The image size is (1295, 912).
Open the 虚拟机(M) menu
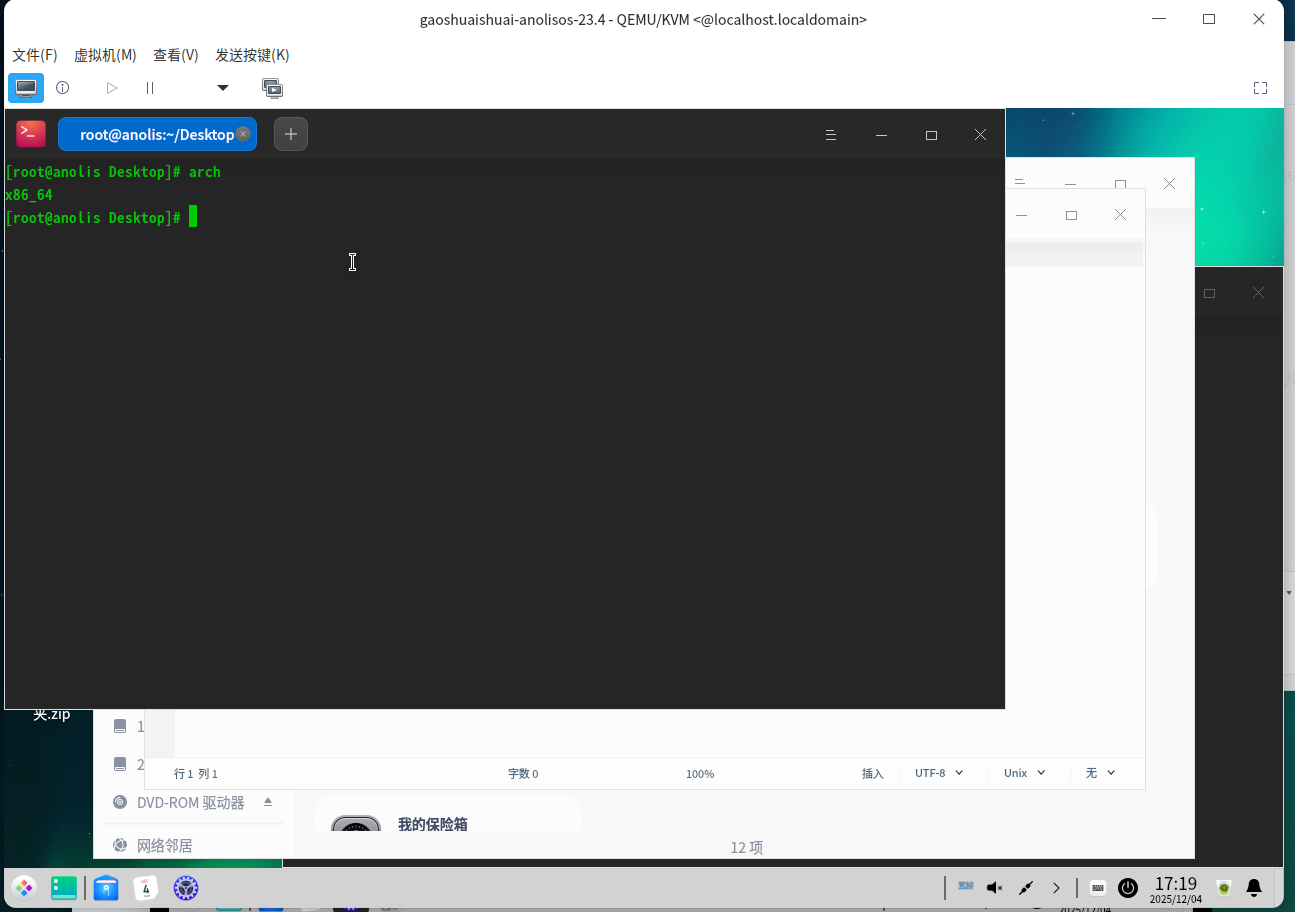click(105, 55)
